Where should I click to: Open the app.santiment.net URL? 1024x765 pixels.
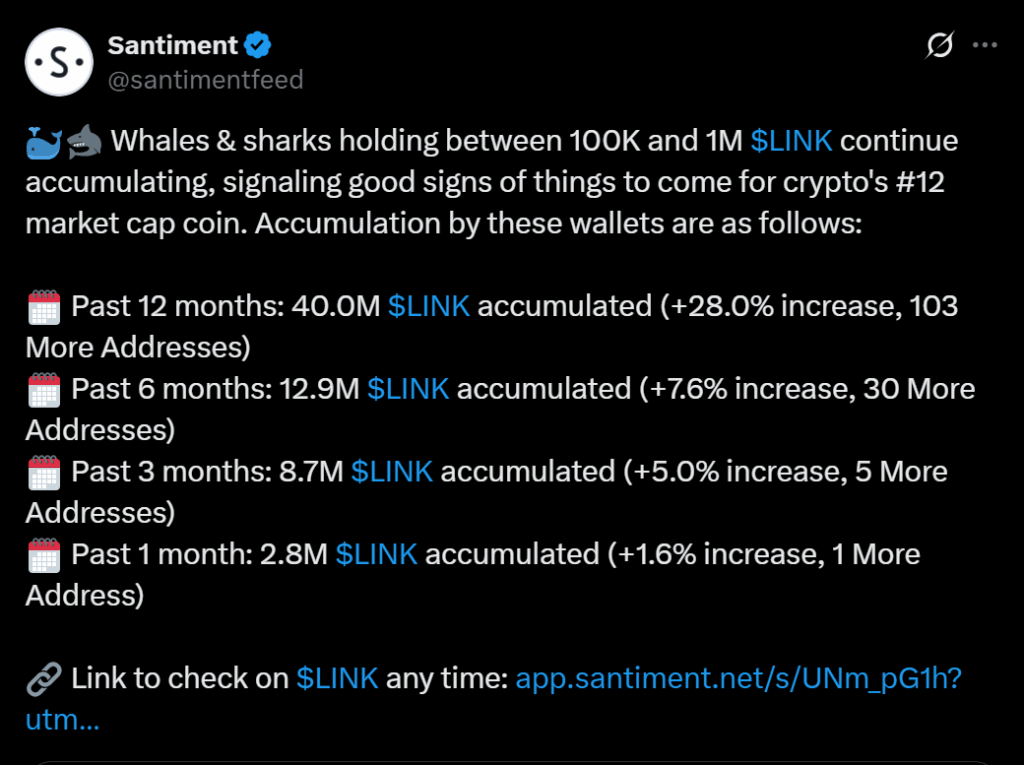coord(738,679)
